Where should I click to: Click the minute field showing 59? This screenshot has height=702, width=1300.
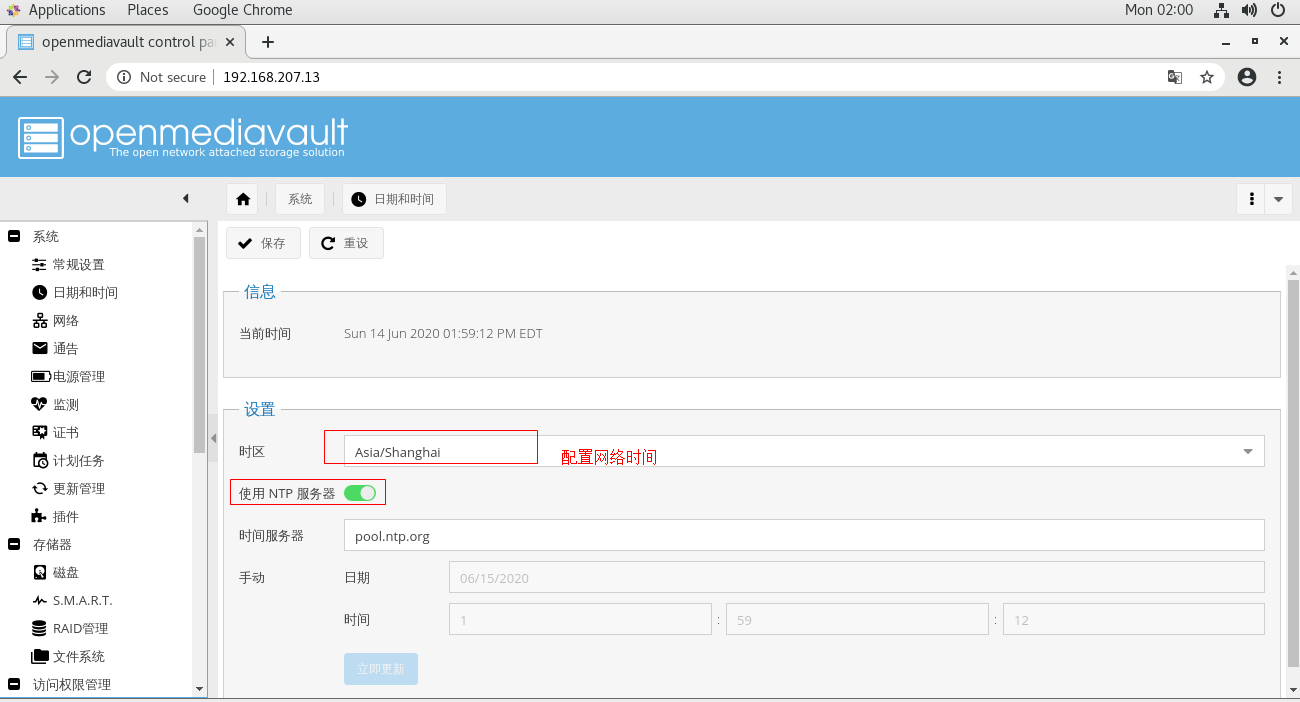tap(857, 619)
